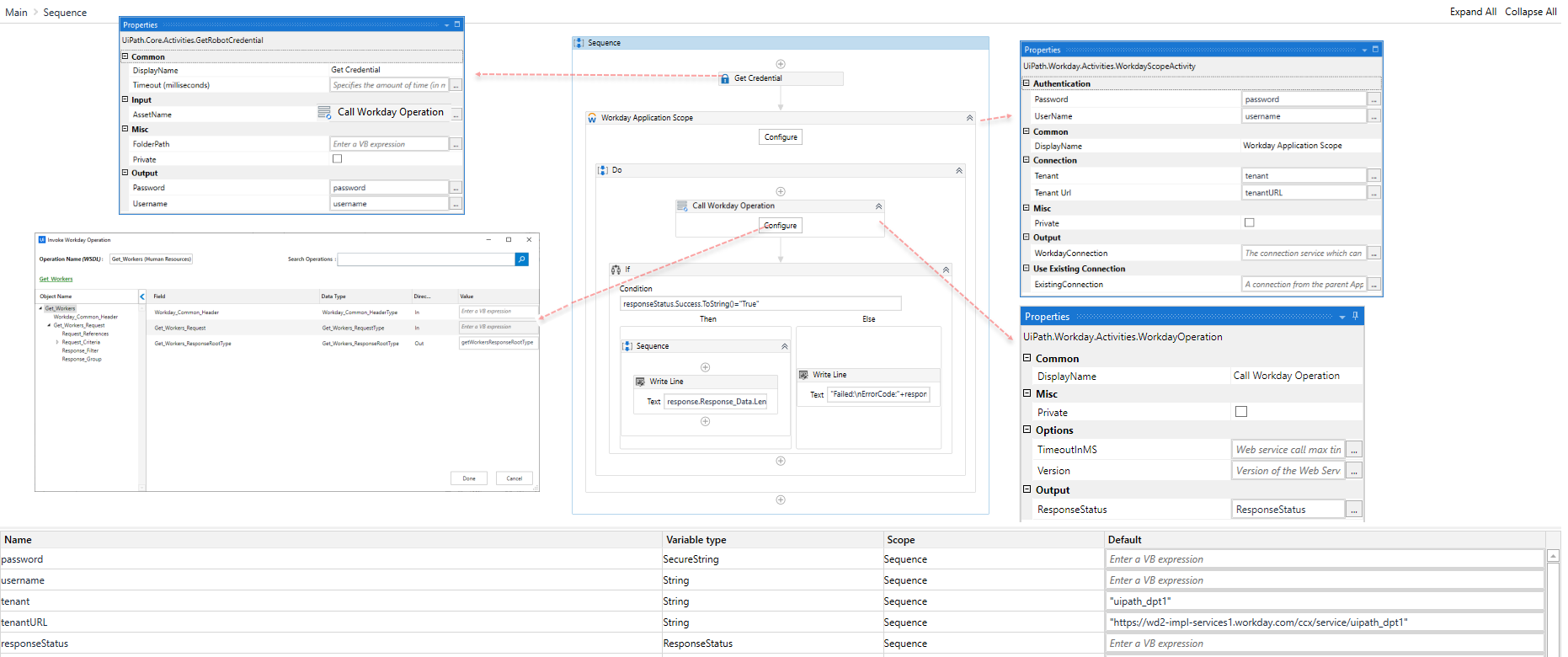The width and height of the screenshot is (1568, 657).
Task: Click the UiPath icon in Invoke Workday Operation title
Action: [42, 240]
